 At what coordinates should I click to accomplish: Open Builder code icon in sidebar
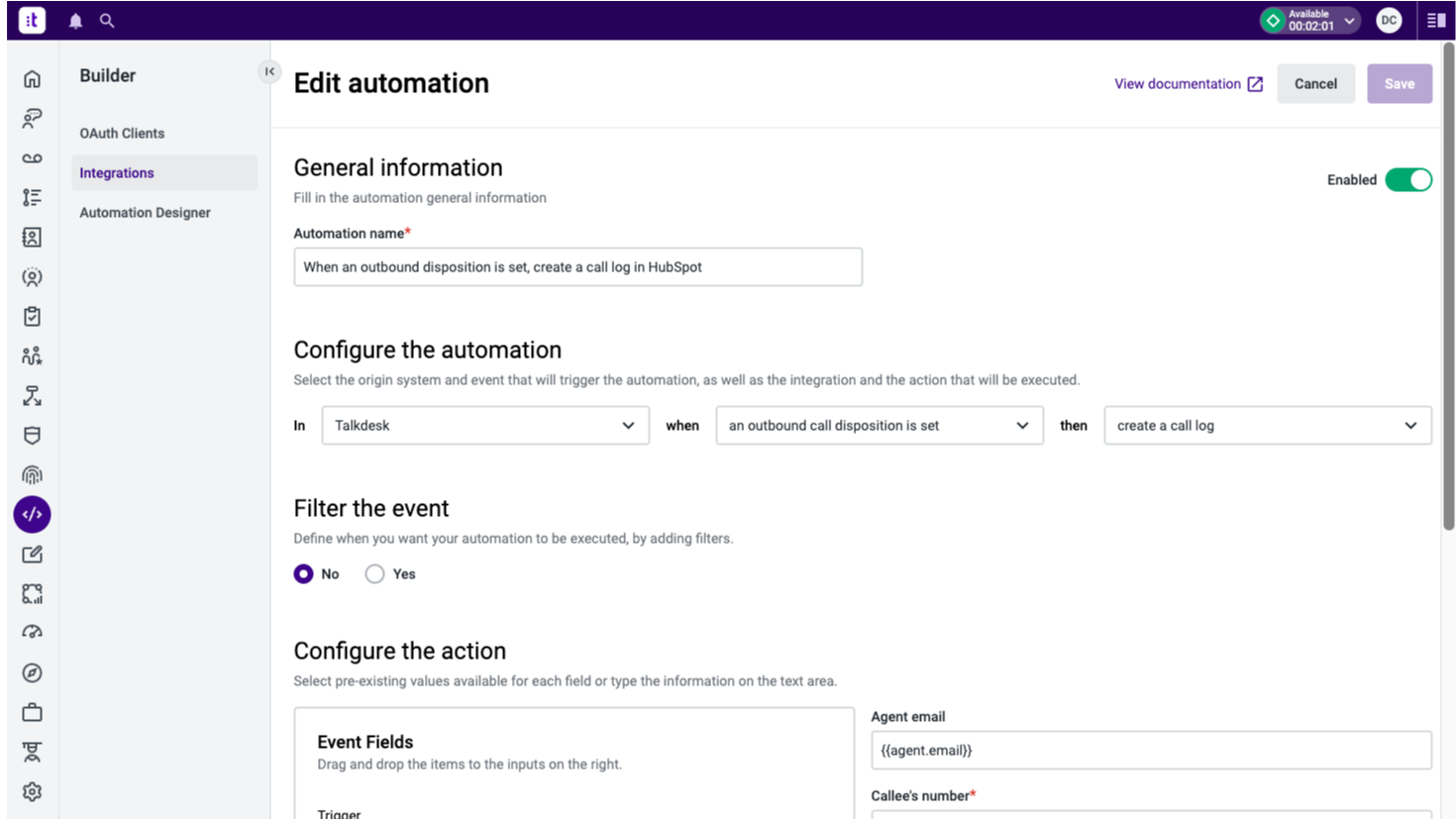32,515
